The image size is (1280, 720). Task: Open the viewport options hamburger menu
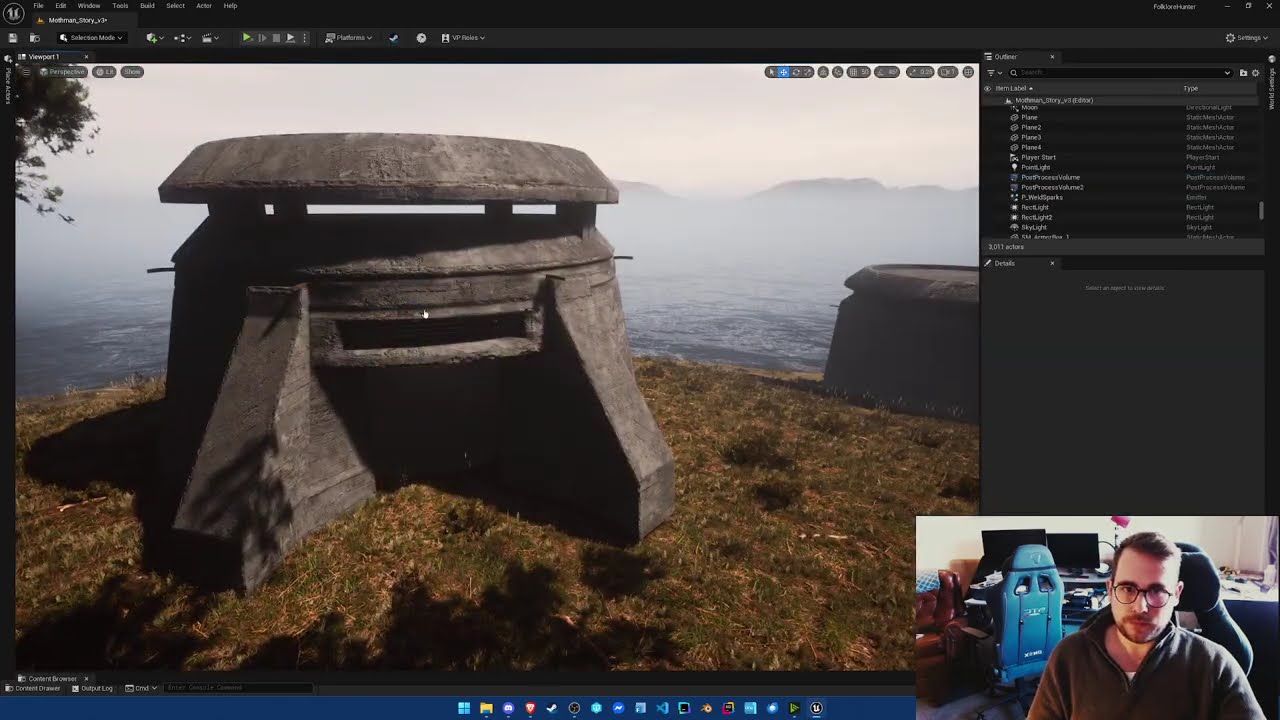pyautogui.click(x=26, y=72)
